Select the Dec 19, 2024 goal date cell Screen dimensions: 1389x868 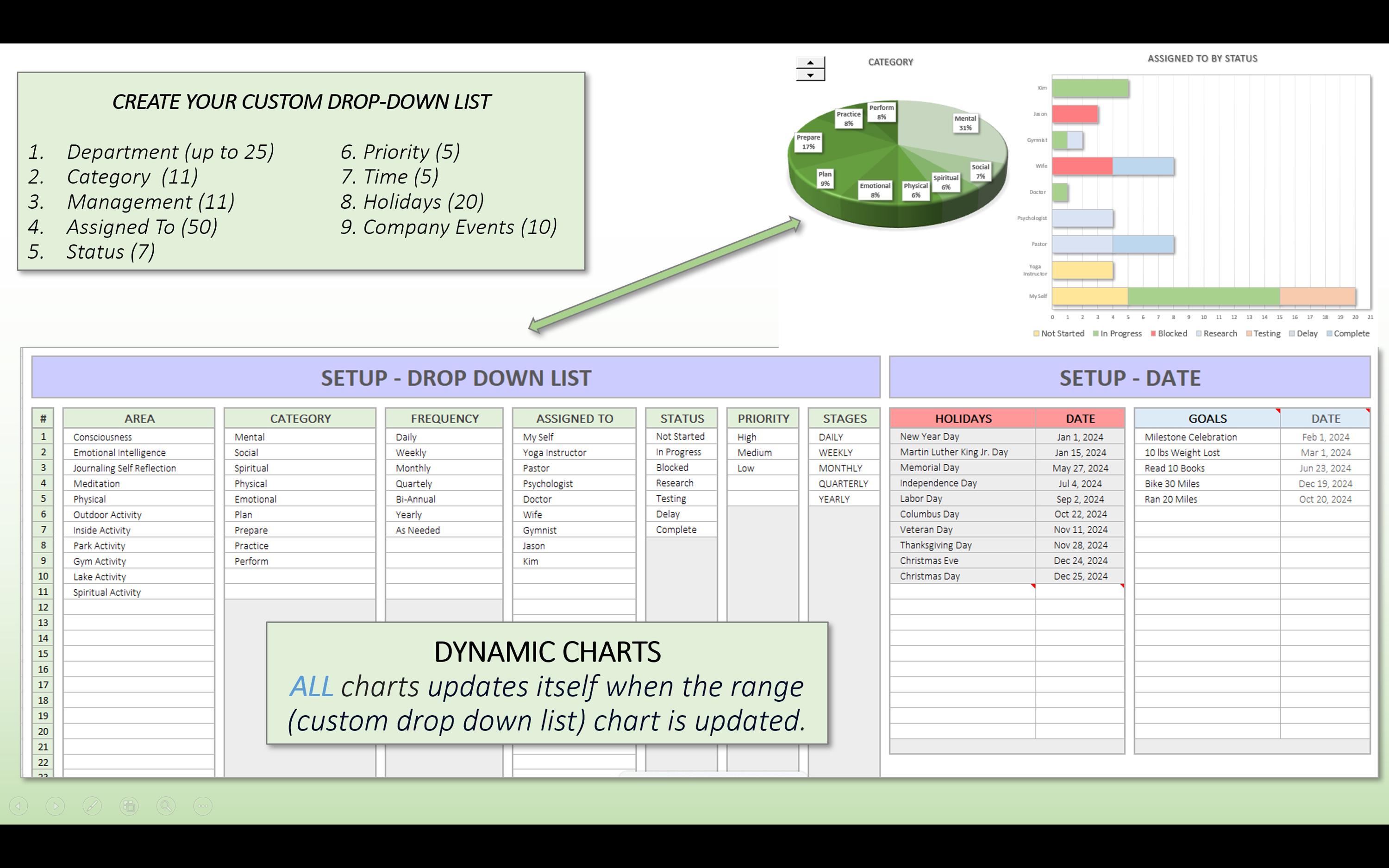point(1325,483)
